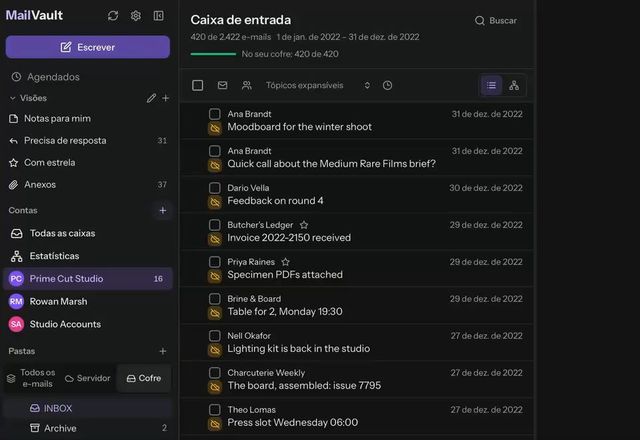Select Studio Accounts account
This screenshot has width=640, height=440.
coord(88,324)
